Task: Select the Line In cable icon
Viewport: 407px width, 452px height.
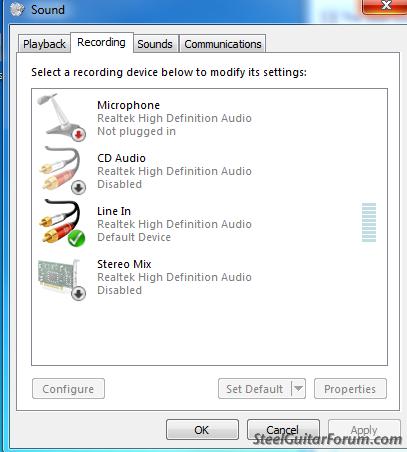Action: tap(62, 223)
